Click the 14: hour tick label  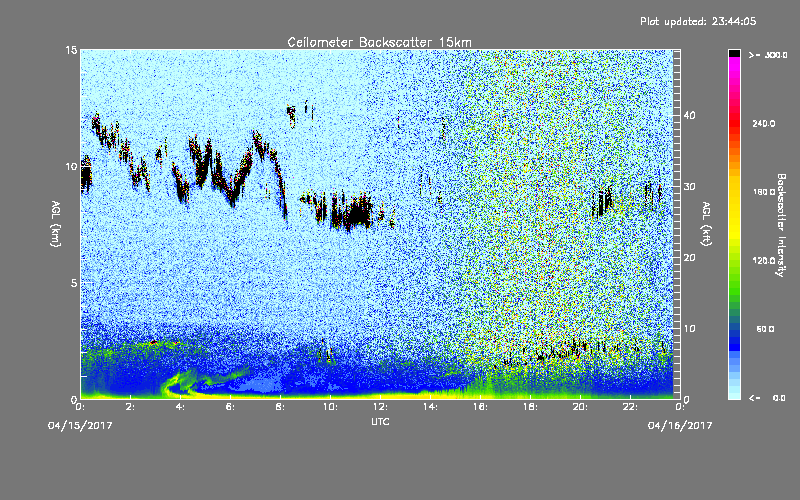[x=430, y=407]
